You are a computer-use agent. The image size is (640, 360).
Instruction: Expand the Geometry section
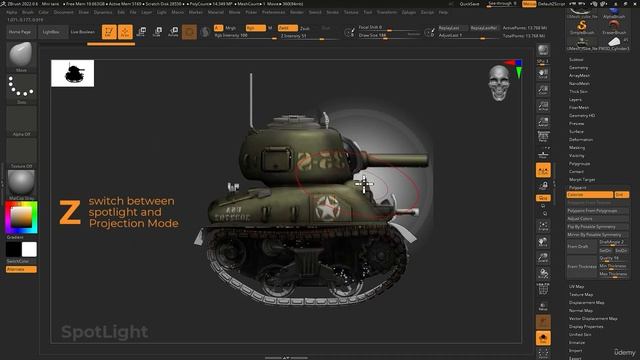pos(578,68)
